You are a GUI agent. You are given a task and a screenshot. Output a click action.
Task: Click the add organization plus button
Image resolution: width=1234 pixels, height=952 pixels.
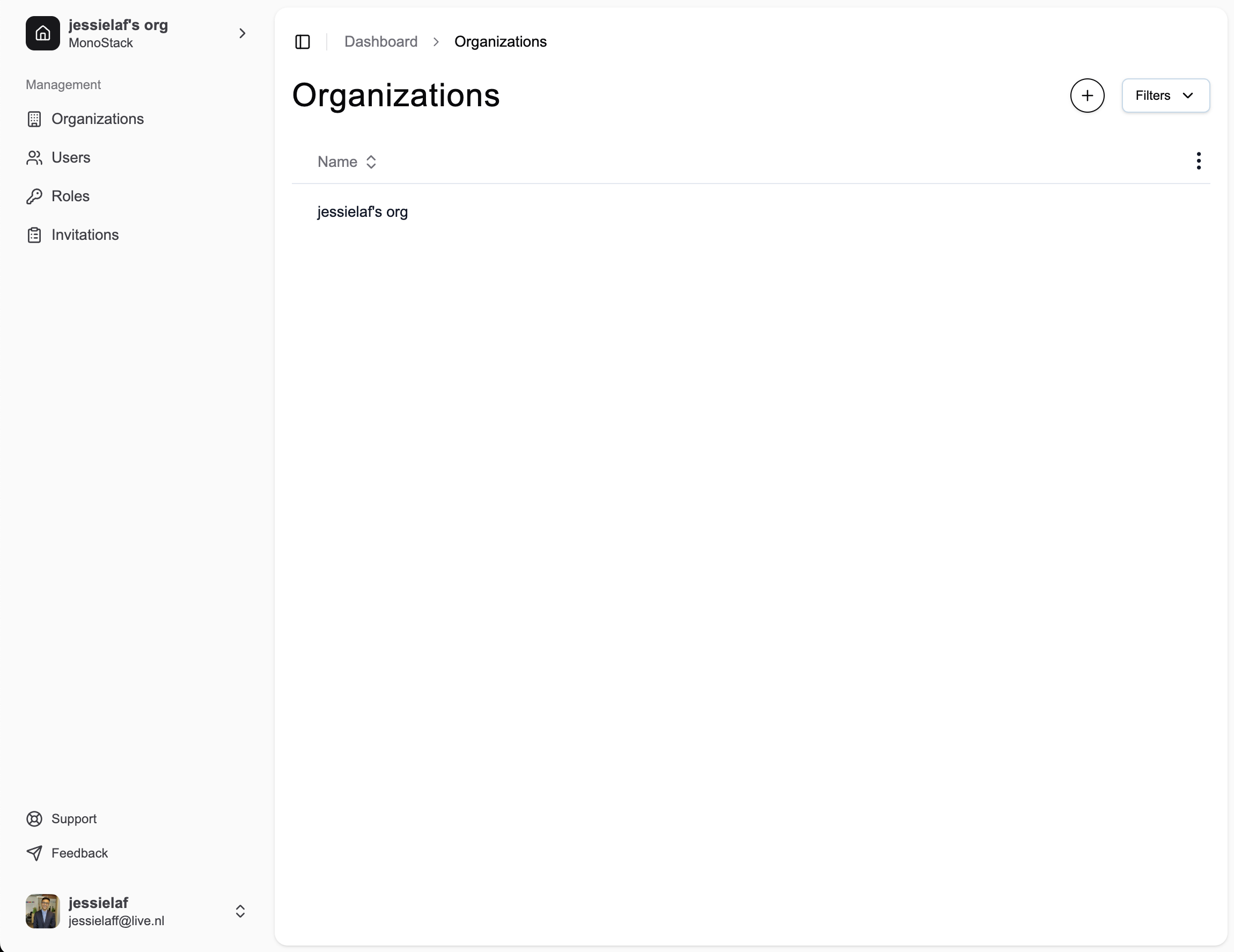1086,96
